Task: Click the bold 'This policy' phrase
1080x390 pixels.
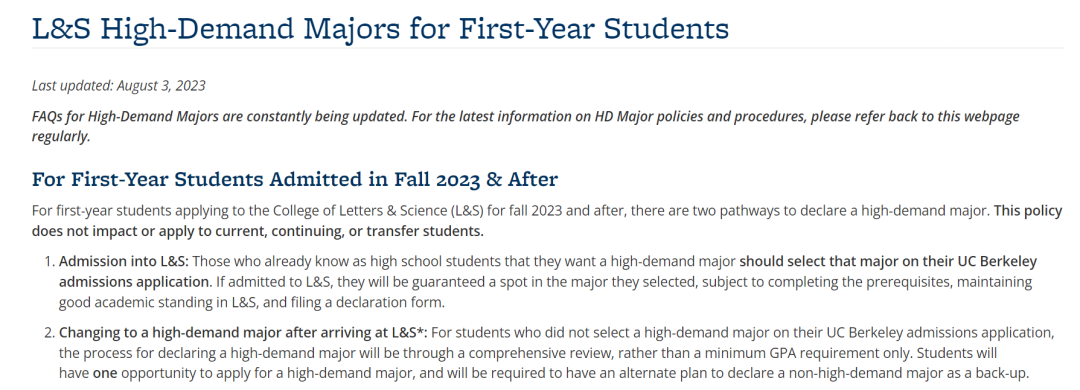Action: [x=1028, y=211]
